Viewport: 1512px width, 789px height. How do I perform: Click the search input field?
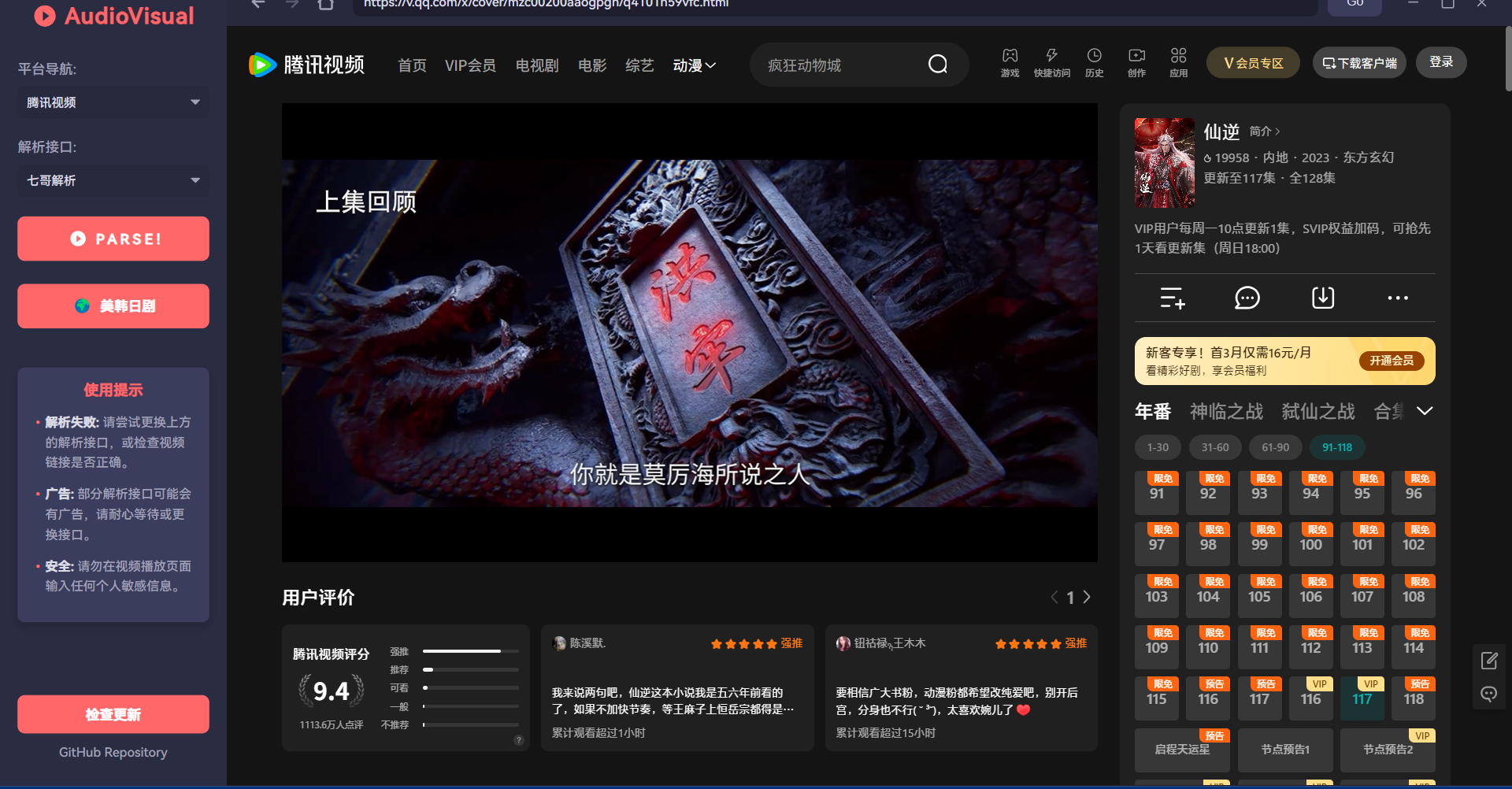click(839, 65)
